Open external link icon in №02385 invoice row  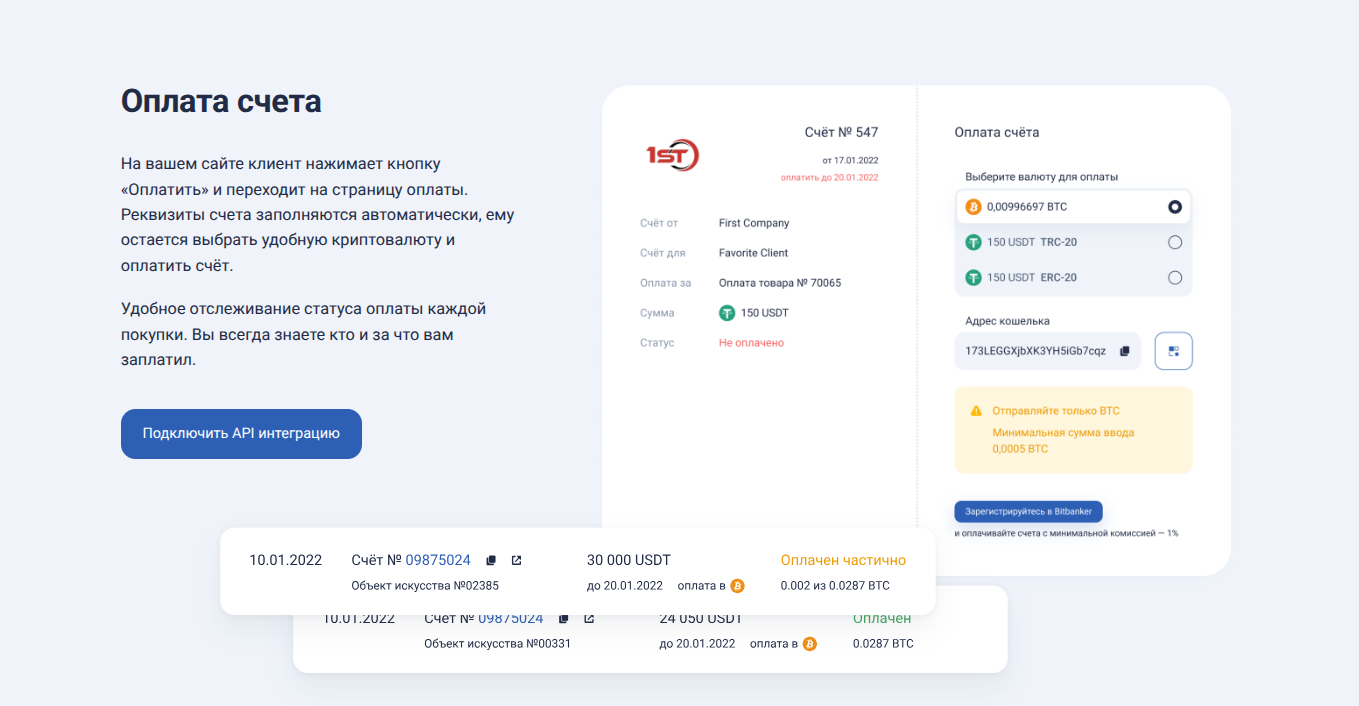tap(516, 560)
